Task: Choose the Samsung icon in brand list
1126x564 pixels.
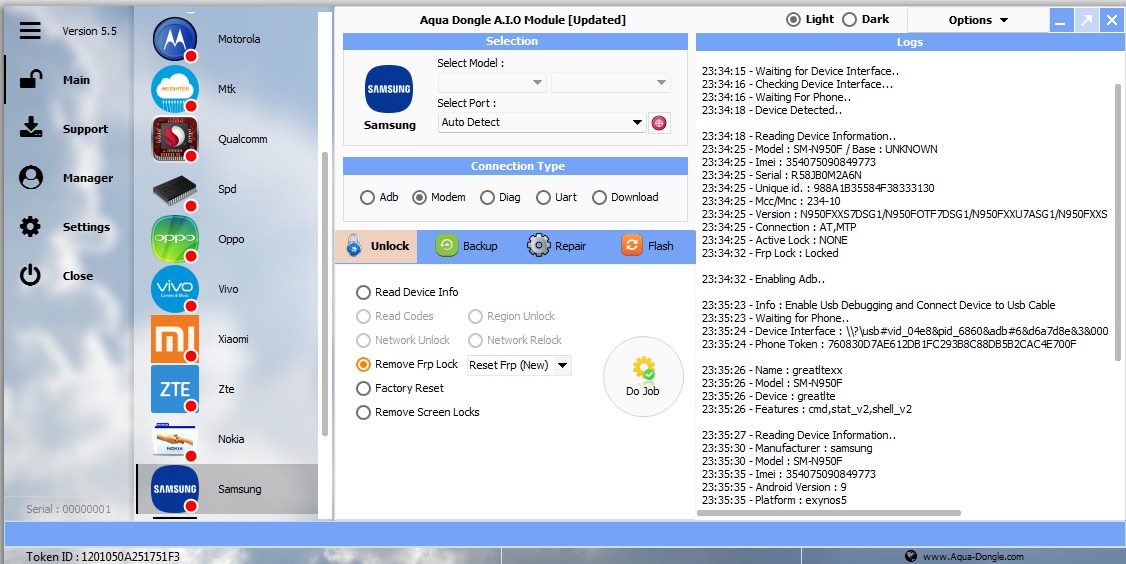Action: (x=175, y=489)
